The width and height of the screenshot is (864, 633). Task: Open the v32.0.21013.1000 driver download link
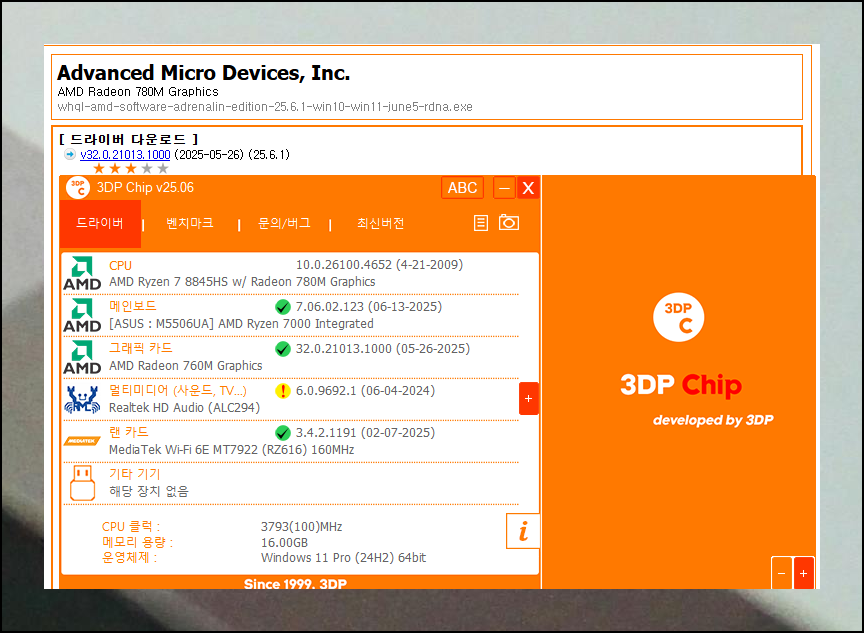[125, 155]
